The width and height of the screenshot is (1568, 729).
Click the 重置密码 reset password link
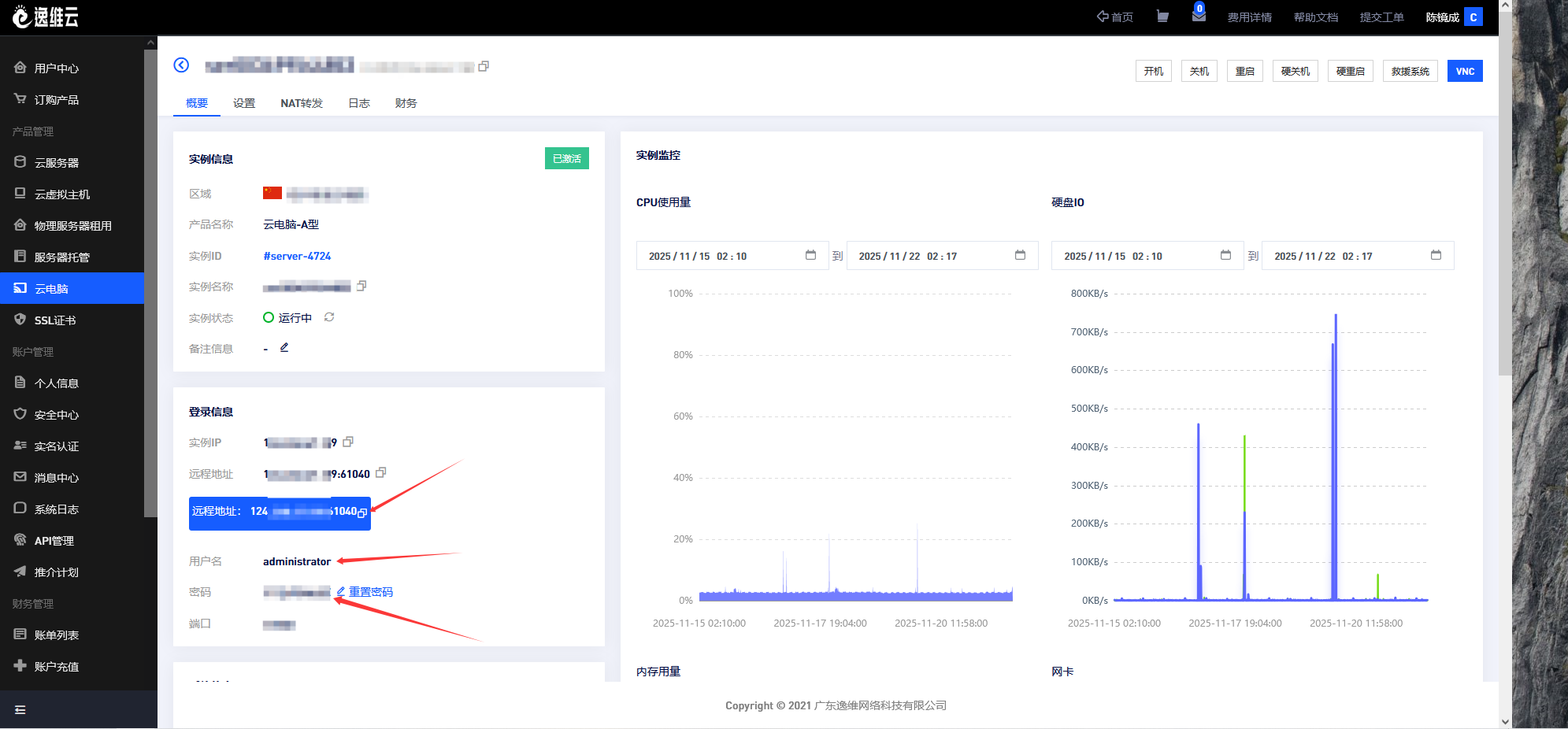pos(370,592)
